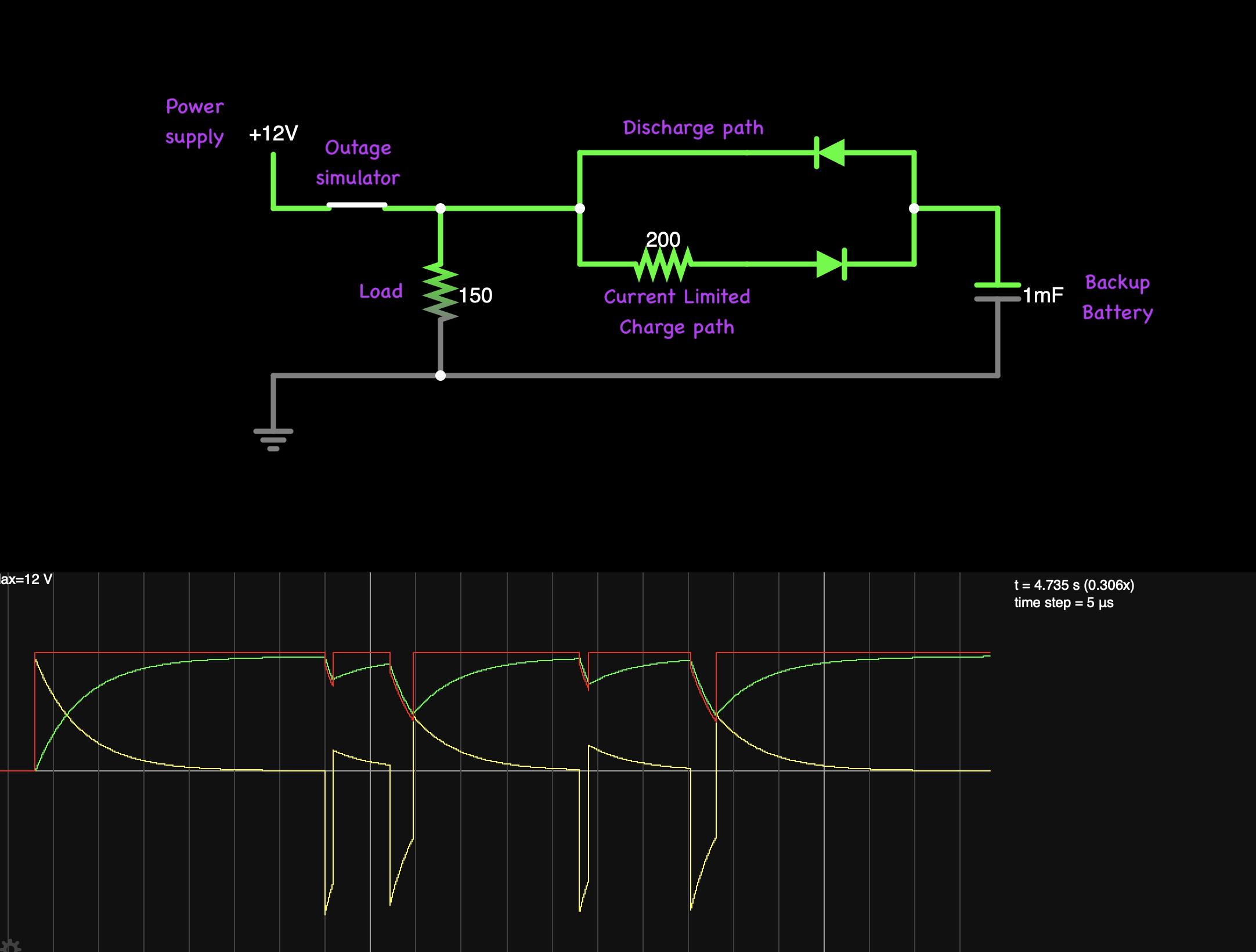Viewport: 1256px width, 952px height.
Task: Click the 'ax=12 V' scope readout
Action: 26,579
